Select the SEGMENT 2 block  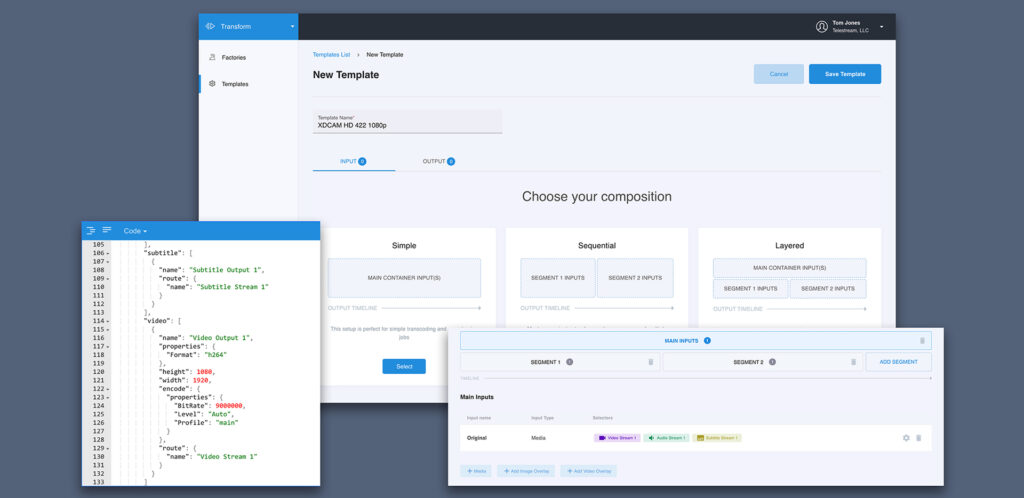pos(763,362)
